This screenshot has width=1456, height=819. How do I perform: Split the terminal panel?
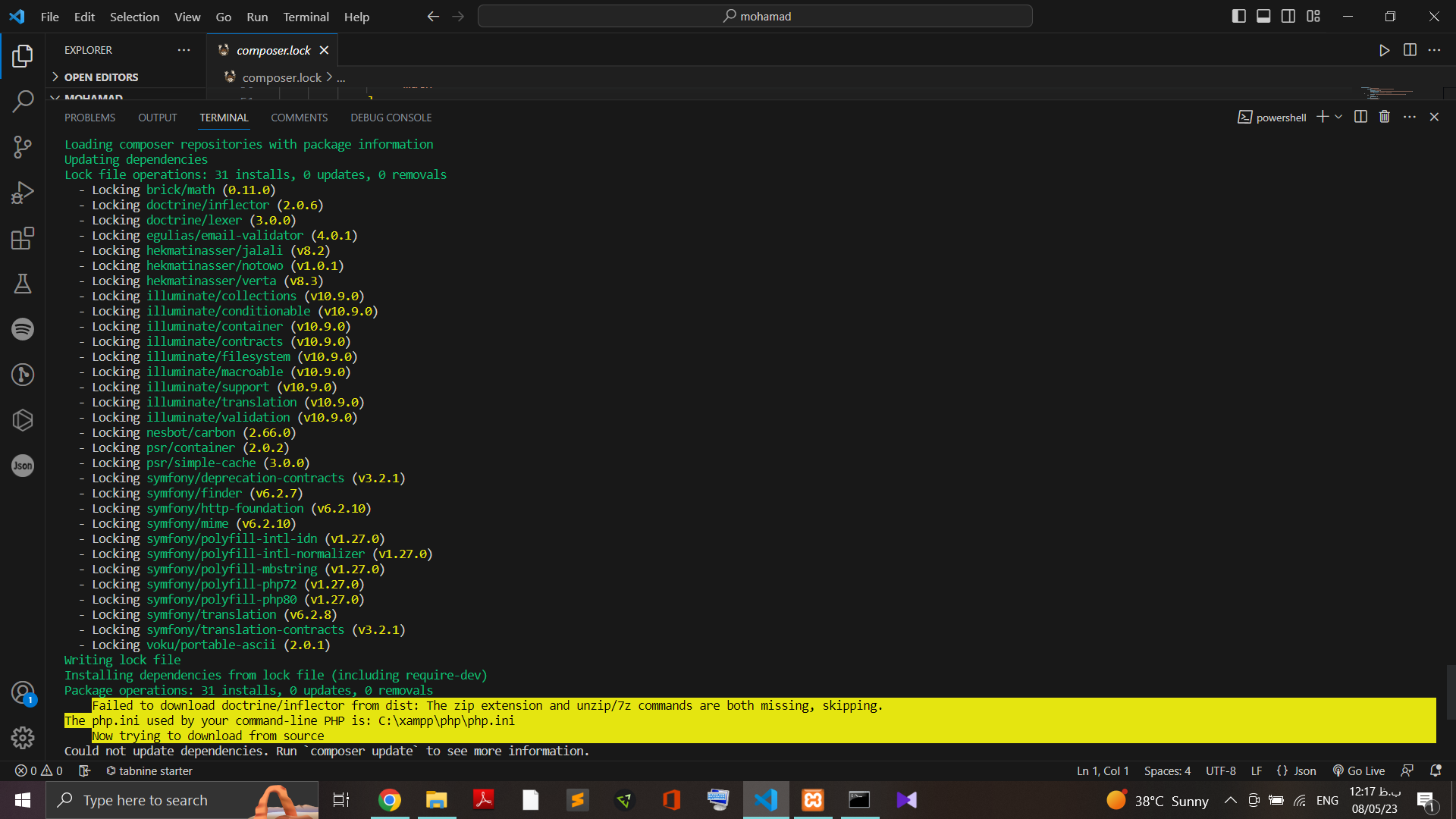pyautogui.click(x=1360, y=117)
